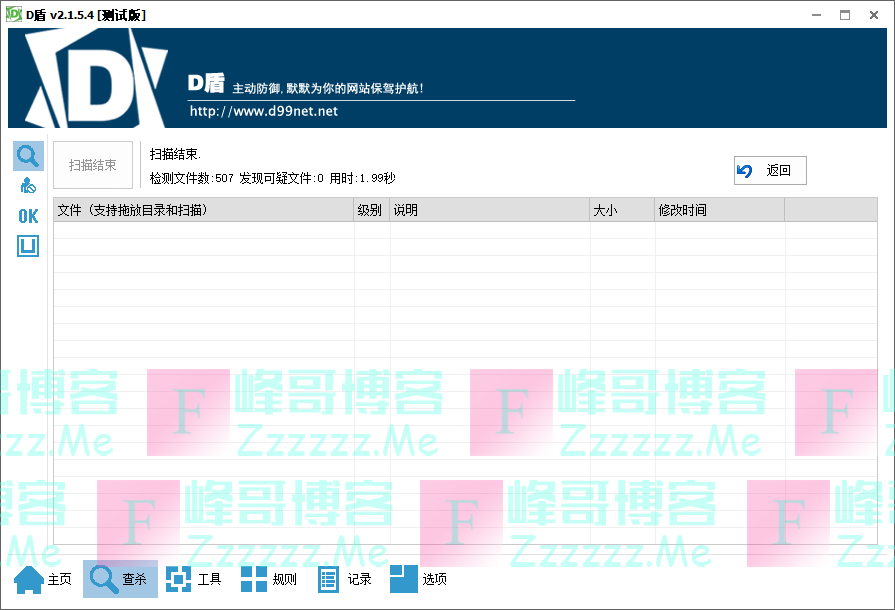Click the 说明 column header

click(489, 210)
